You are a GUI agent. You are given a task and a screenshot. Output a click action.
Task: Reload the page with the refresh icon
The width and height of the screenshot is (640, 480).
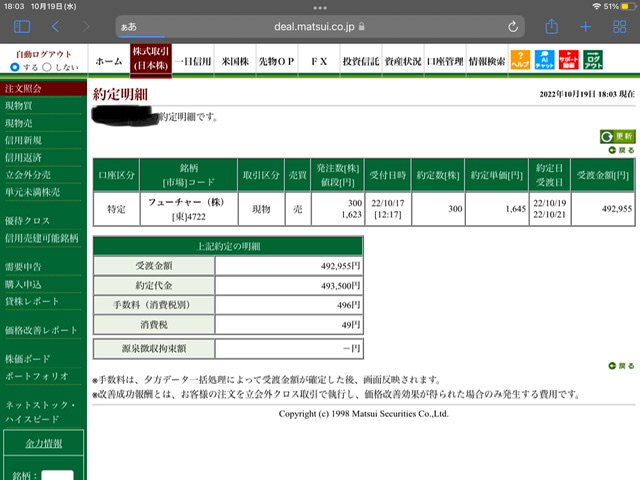click(513, 27)
